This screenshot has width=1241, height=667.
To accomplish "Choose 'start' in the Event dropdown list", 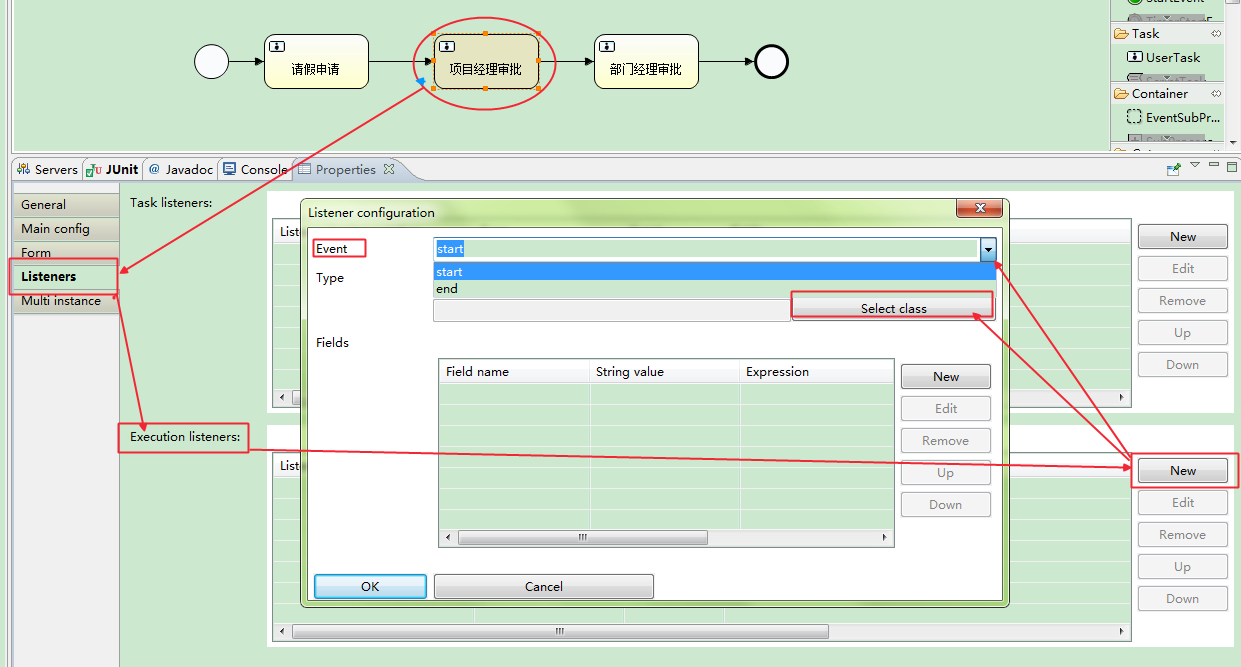I will point(715,271).
